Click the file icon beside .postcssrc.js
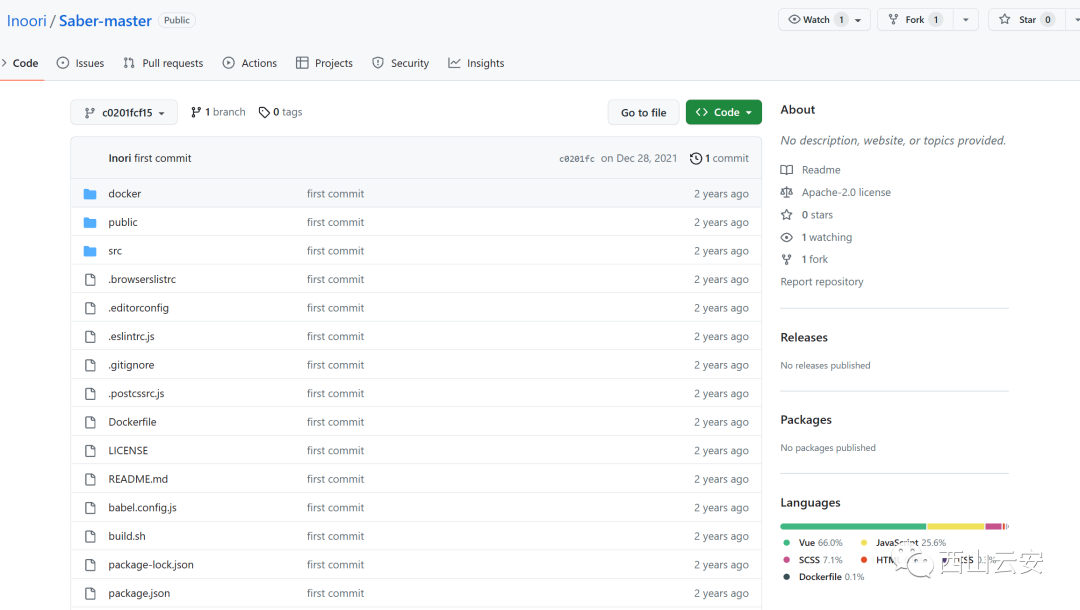The image size is (1080, 610). tap(90, 394)
